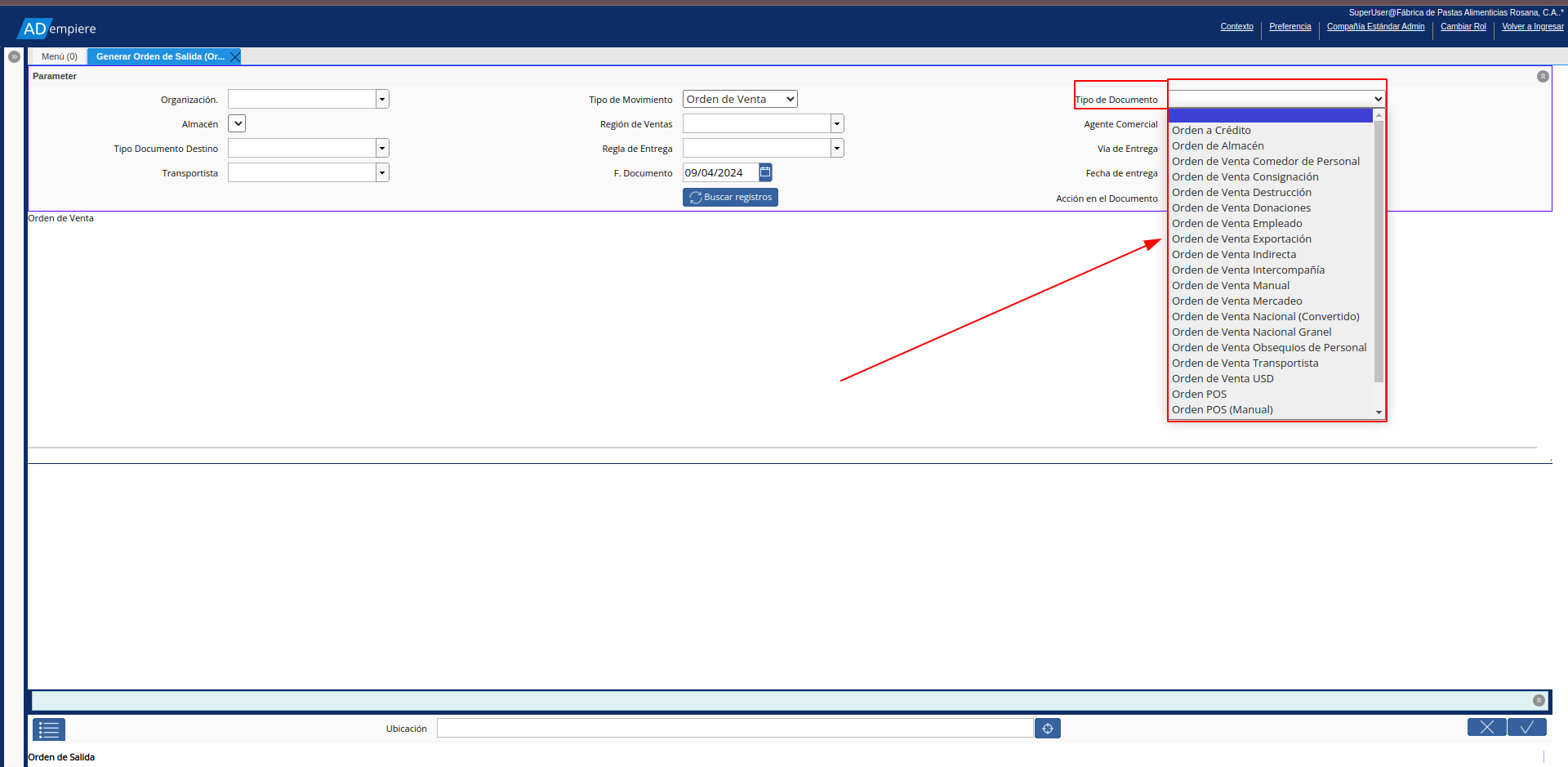Click the Organización input field
This screenshot has height=767, width=1568.
coord(301,99)
